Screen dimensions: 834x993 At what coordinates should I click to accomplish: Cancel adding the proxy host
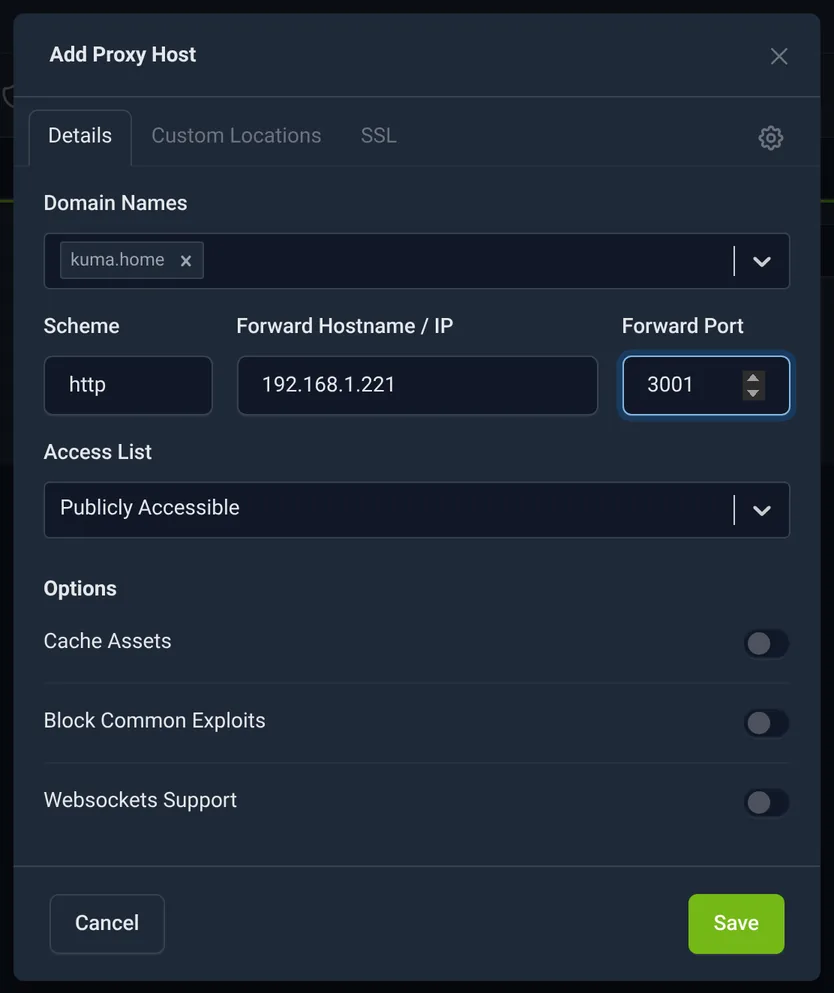coord(107,923)
